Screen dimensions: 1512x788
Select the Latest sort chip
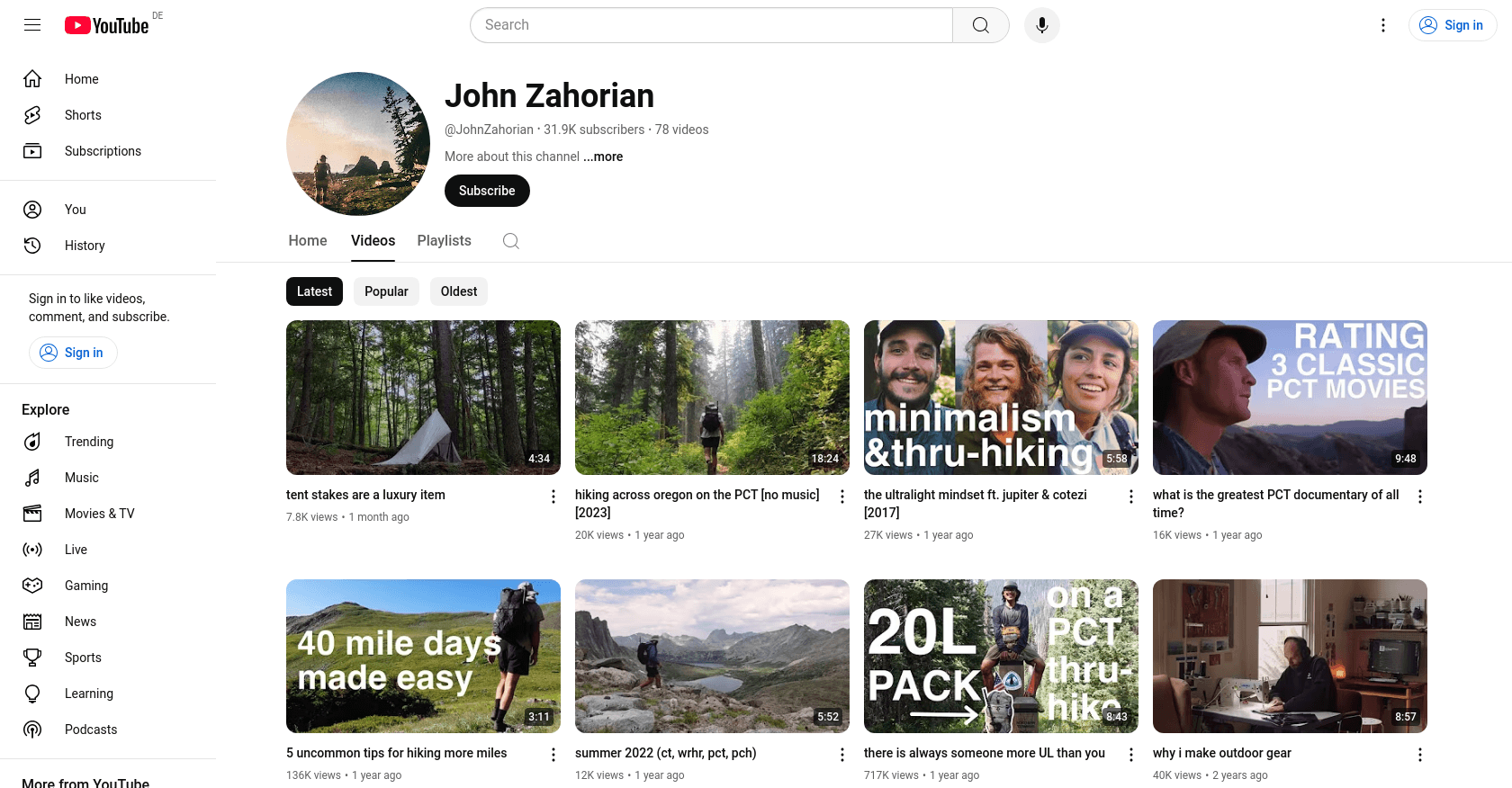[x=314, y=291]
